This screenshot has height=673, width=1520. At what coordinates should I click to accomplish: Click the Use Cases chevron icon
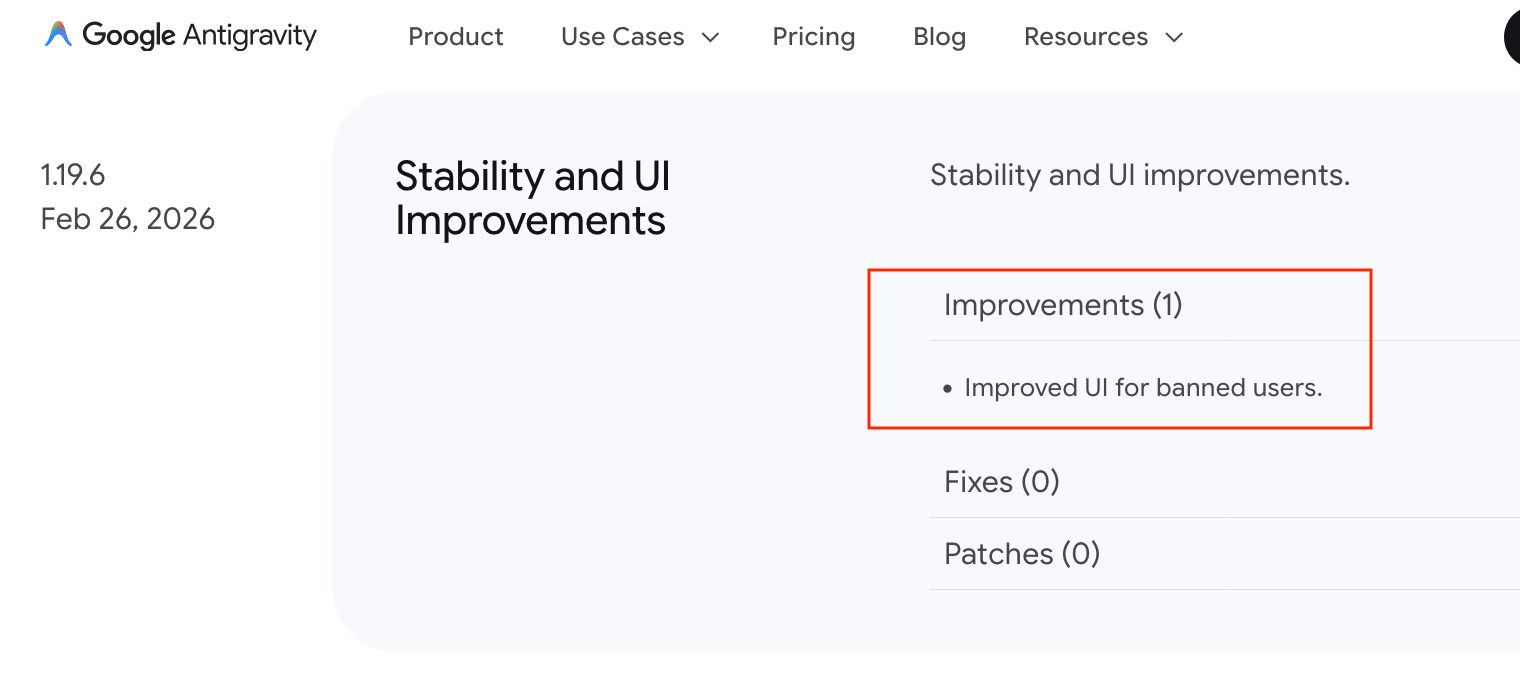pyautogui.click(x=710, y=38)
